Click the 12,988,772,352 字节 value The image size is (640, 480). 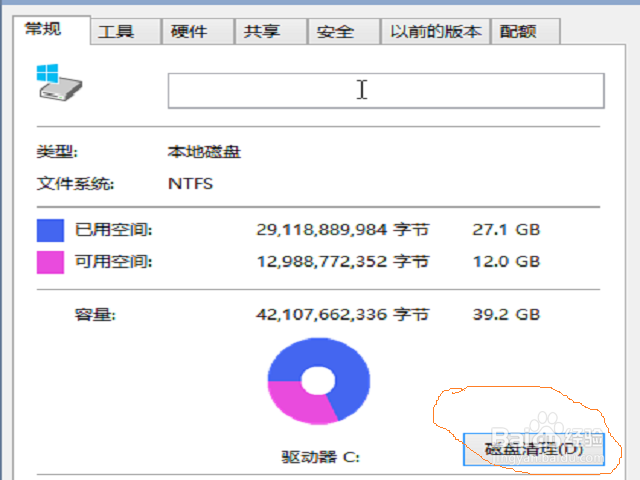click(342, 262)
